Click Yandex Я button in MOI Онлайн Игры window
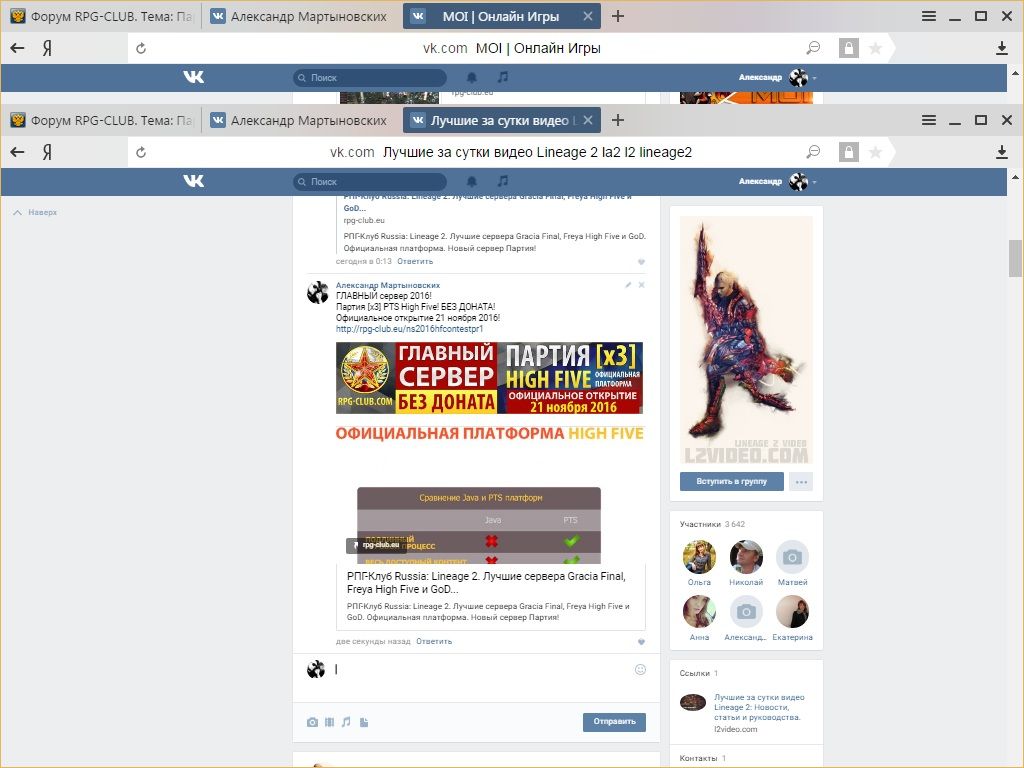Screen dimensions: 1024x768 click(47, 48)
